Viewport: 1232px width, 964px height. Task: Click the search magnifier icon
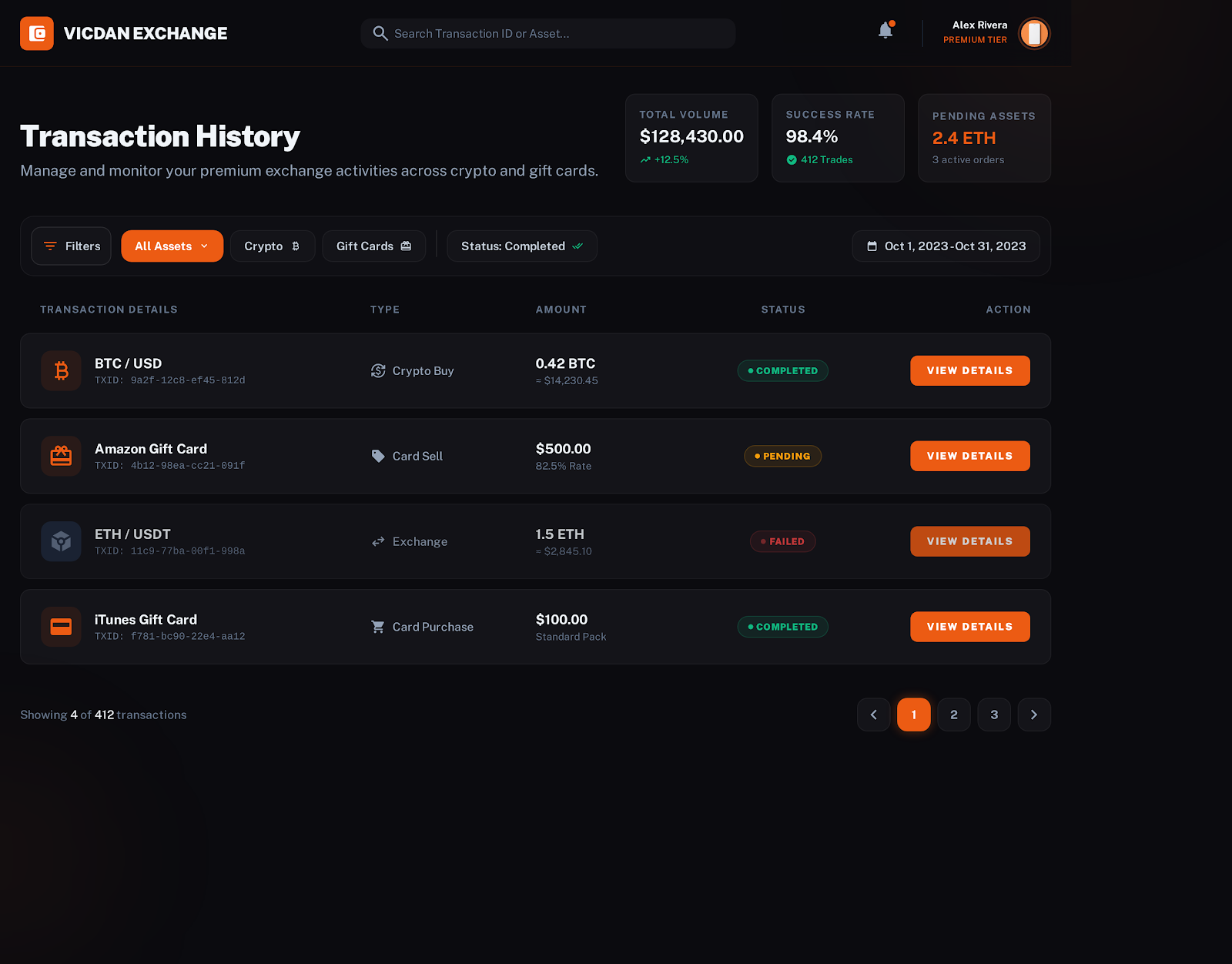(x=380, y=34)
